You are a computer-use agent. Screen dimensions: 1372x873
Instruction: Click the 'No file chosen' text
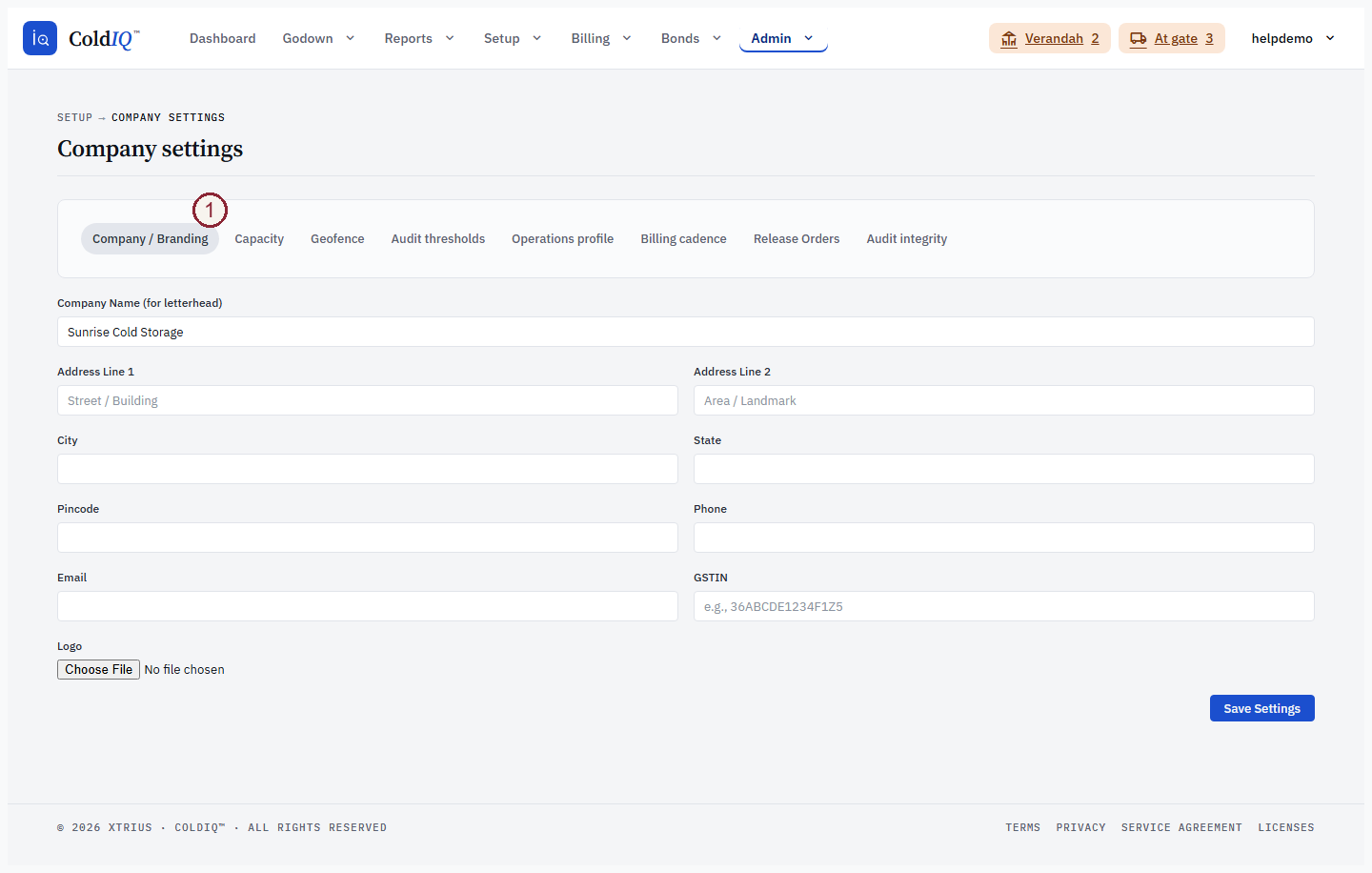[x=185, y=669]
